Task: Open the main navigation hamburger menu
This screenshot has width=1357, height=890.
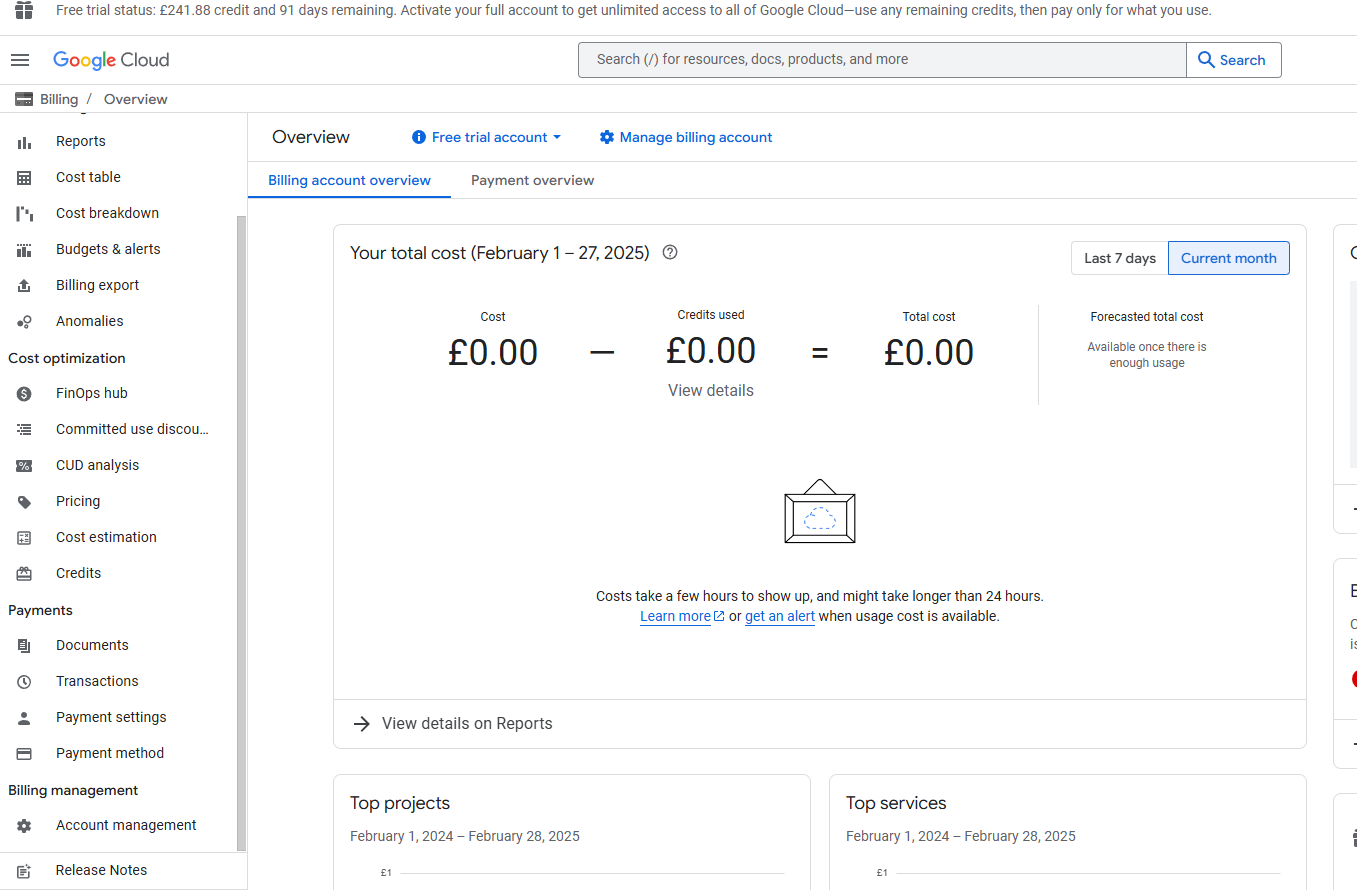Action: point(20,60)
